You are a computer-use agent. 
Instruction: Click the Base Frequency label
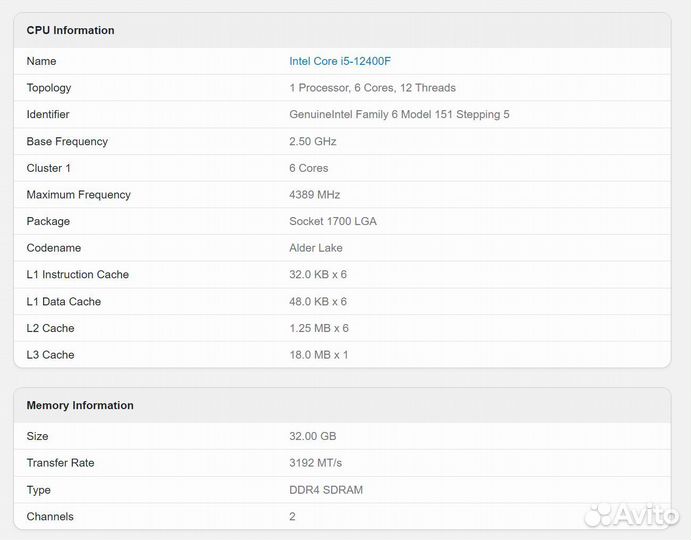coord(67,142)
